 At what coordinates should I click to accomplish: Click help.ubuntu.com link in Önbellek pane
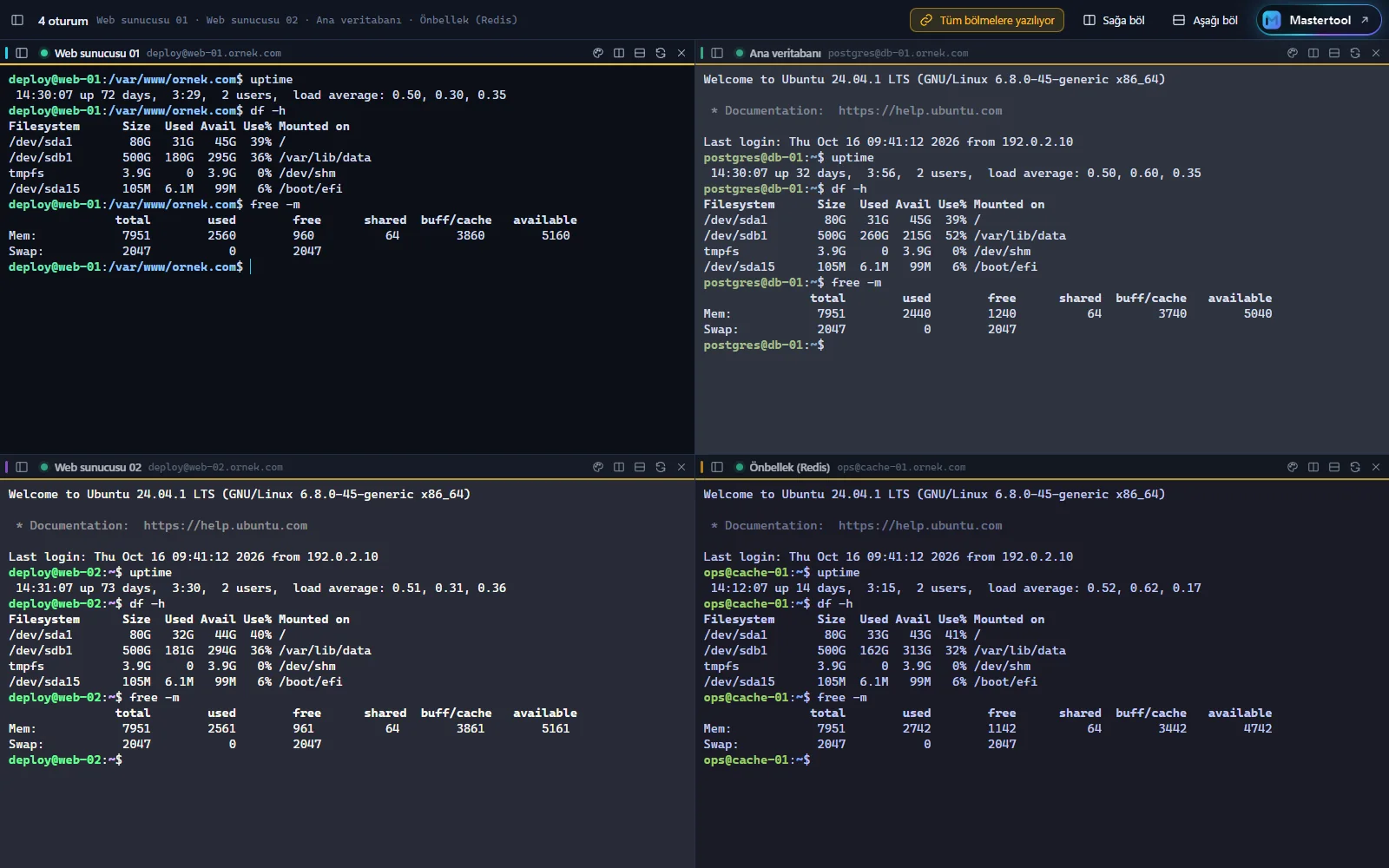point(920,525)
